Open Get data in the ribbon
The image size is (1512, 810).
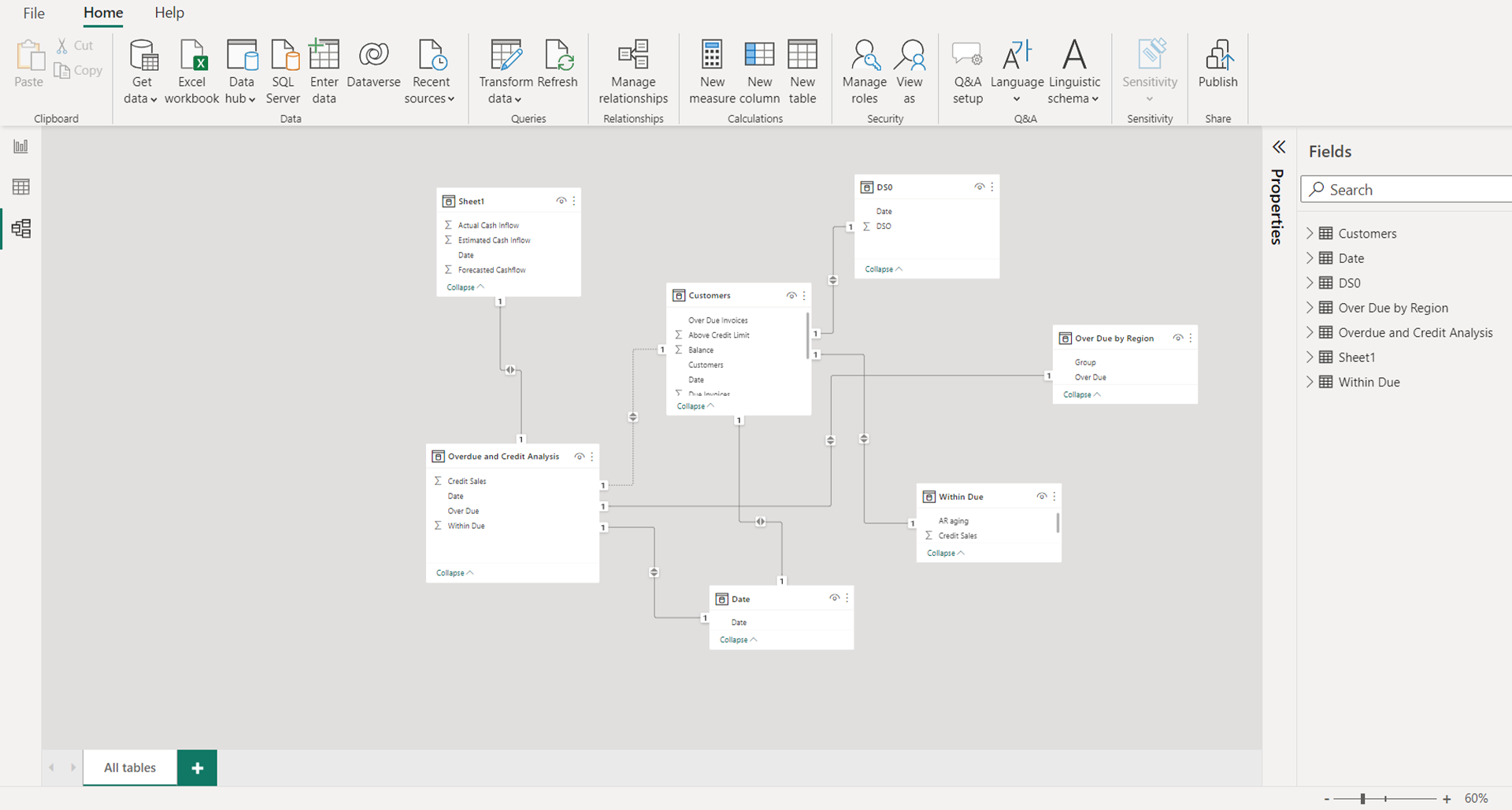142,72
